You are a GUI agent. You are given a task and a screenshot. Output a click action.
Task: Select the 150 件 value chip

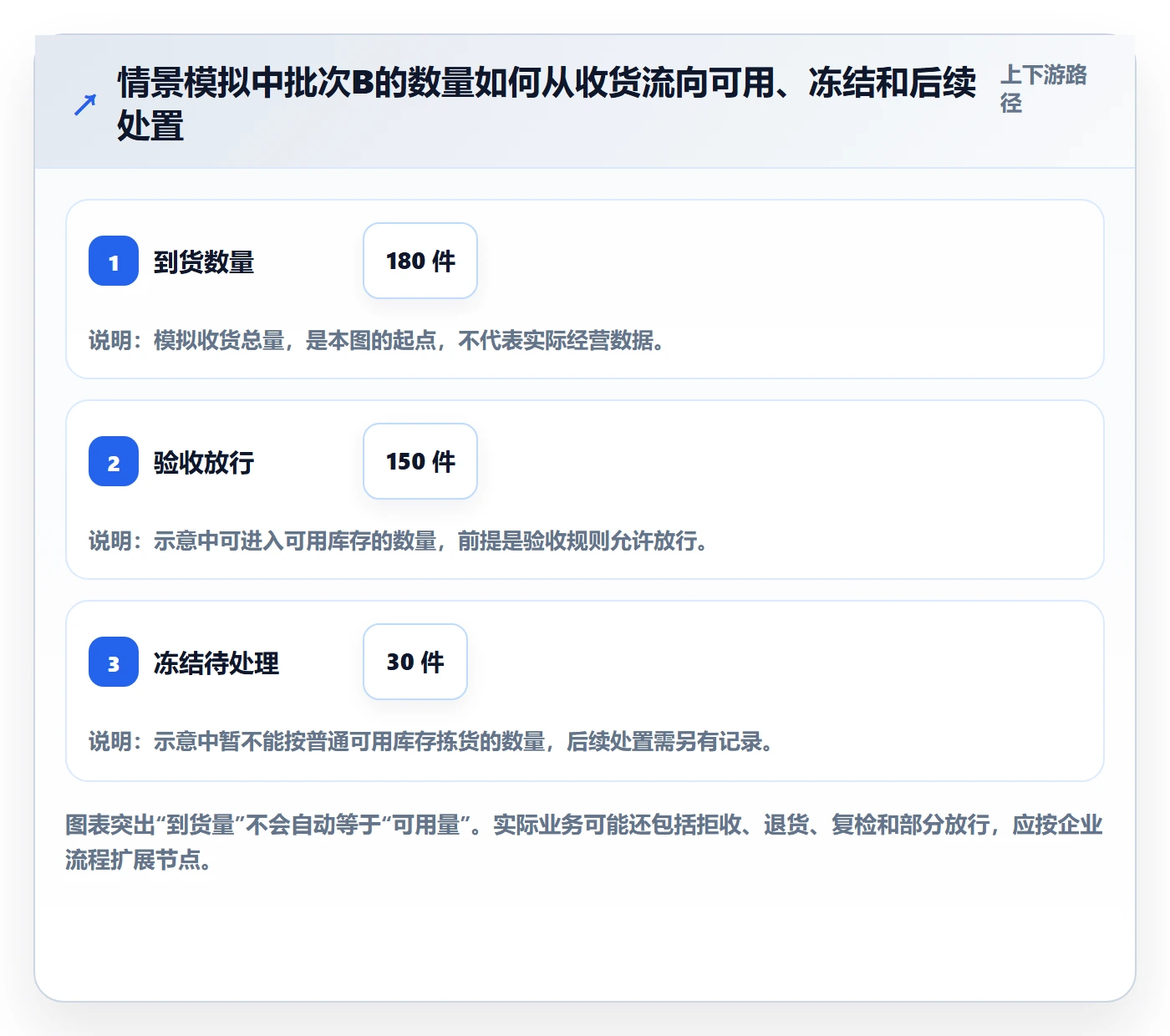pos(420,461)
